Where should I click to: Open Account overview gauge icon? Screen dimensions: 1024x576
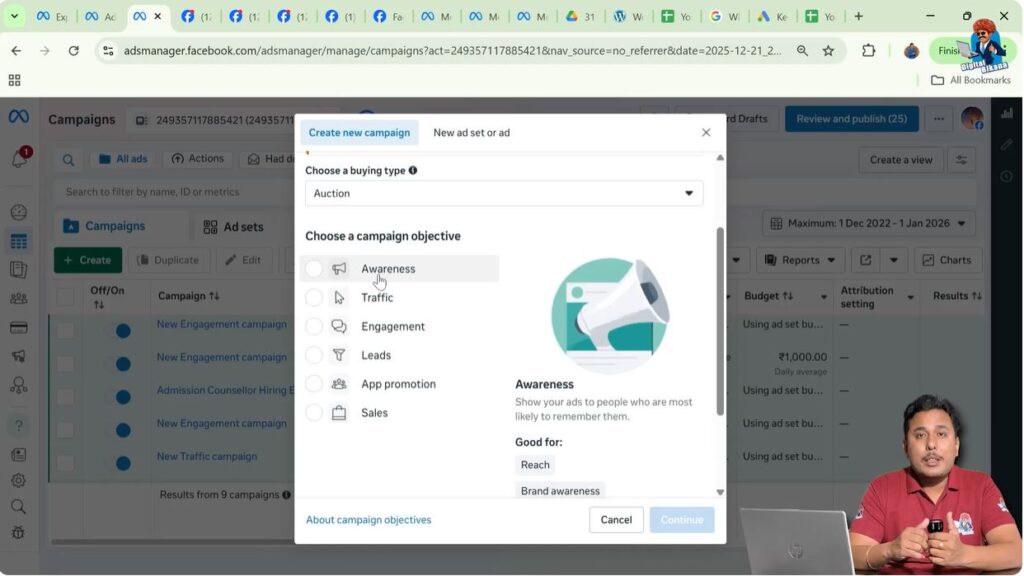(18, 212)
